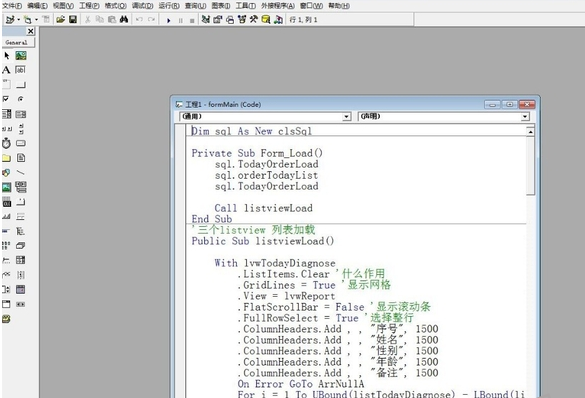Open the 视图(V) menu
The image size is (585, 398).
pos(63,6)
